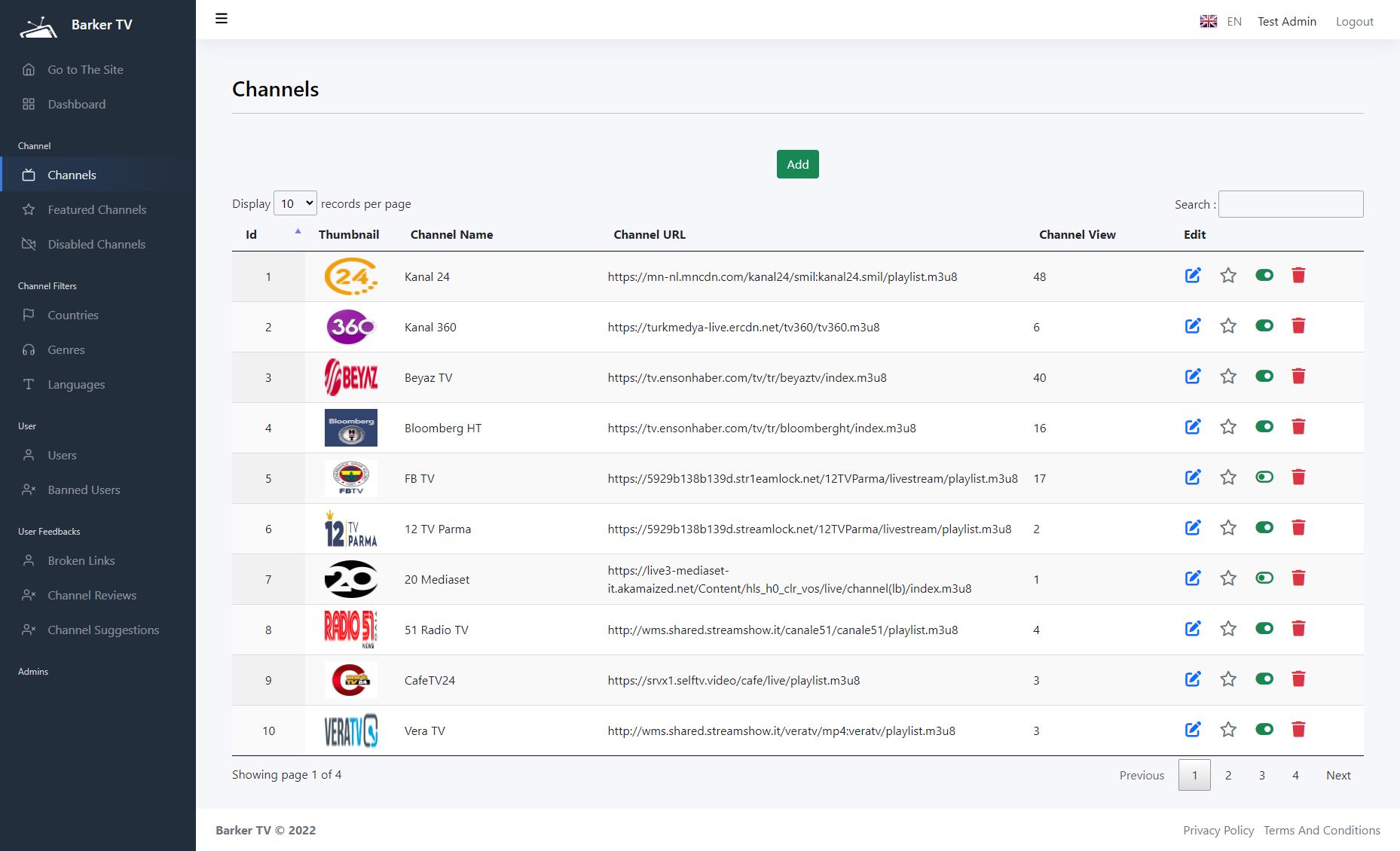Disable the 12 TV Parma channel
The image size is (1400, 851).
pyautogui.click(x=1264, y=528)
